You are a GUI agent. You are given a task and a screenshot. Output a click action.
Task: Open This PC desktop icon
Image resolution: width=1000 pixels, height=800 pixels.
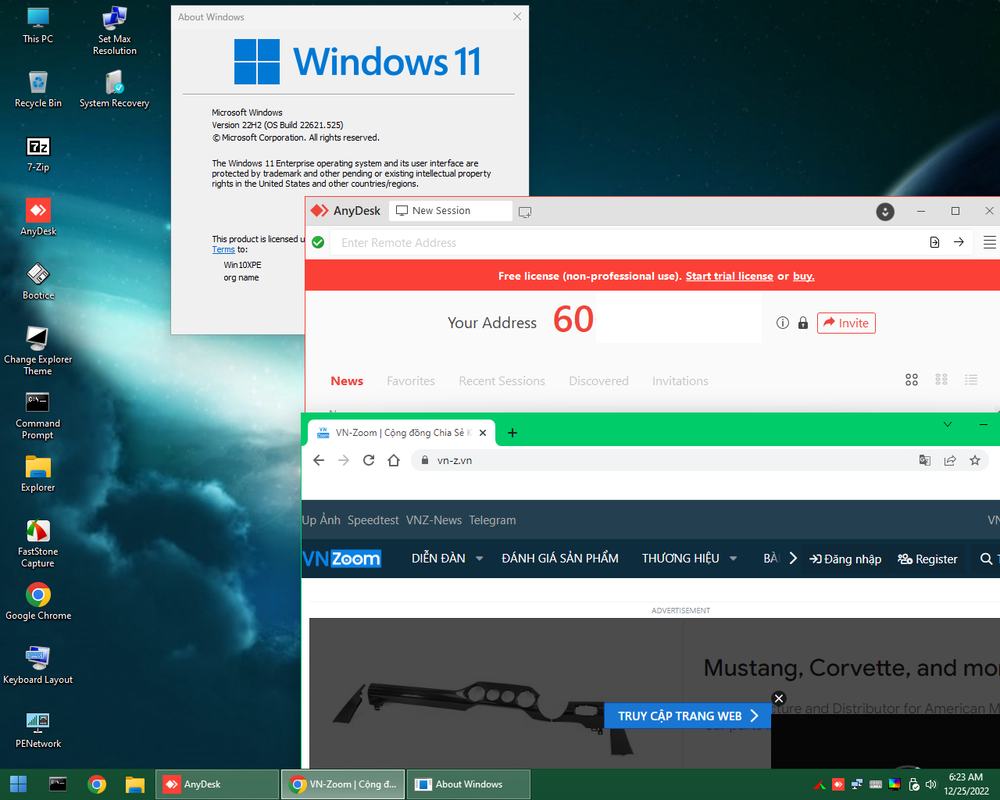point(38,25)
